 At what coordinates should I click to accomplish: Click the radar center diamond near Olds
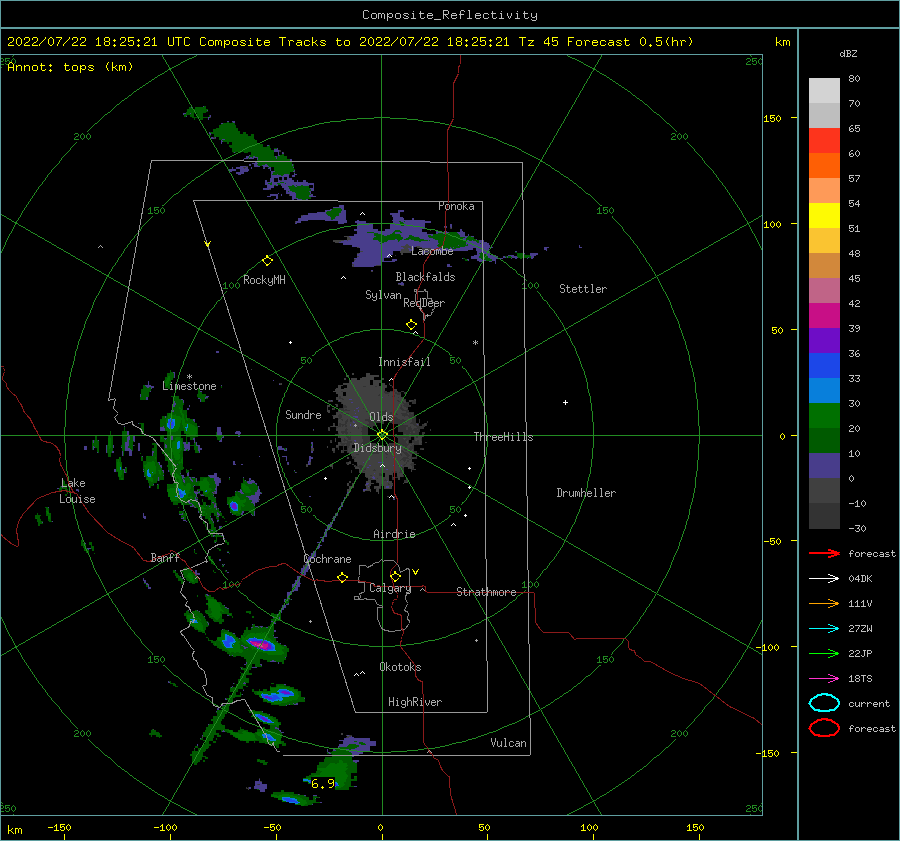point(382,435)
